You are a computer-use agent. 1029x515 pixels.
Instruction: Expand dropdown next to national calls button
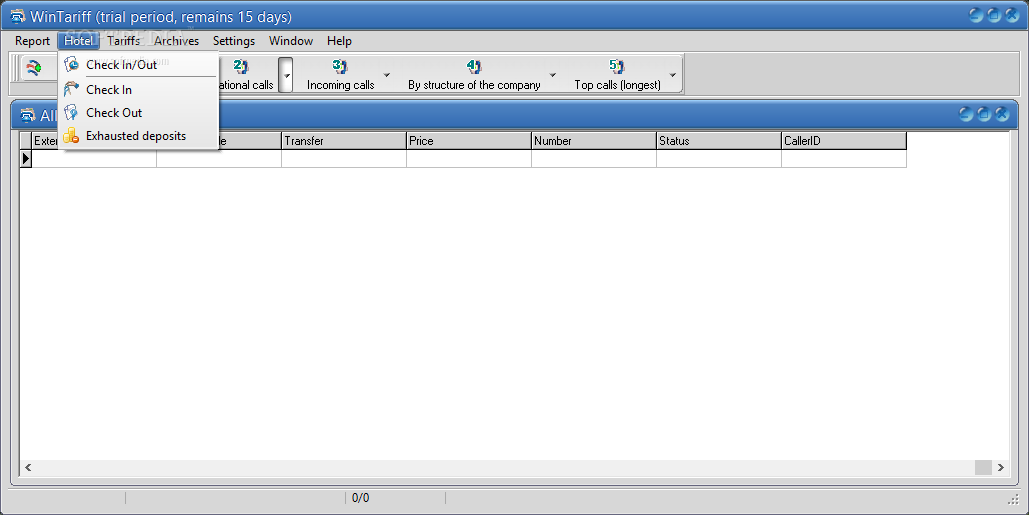[x=286, y=74]
